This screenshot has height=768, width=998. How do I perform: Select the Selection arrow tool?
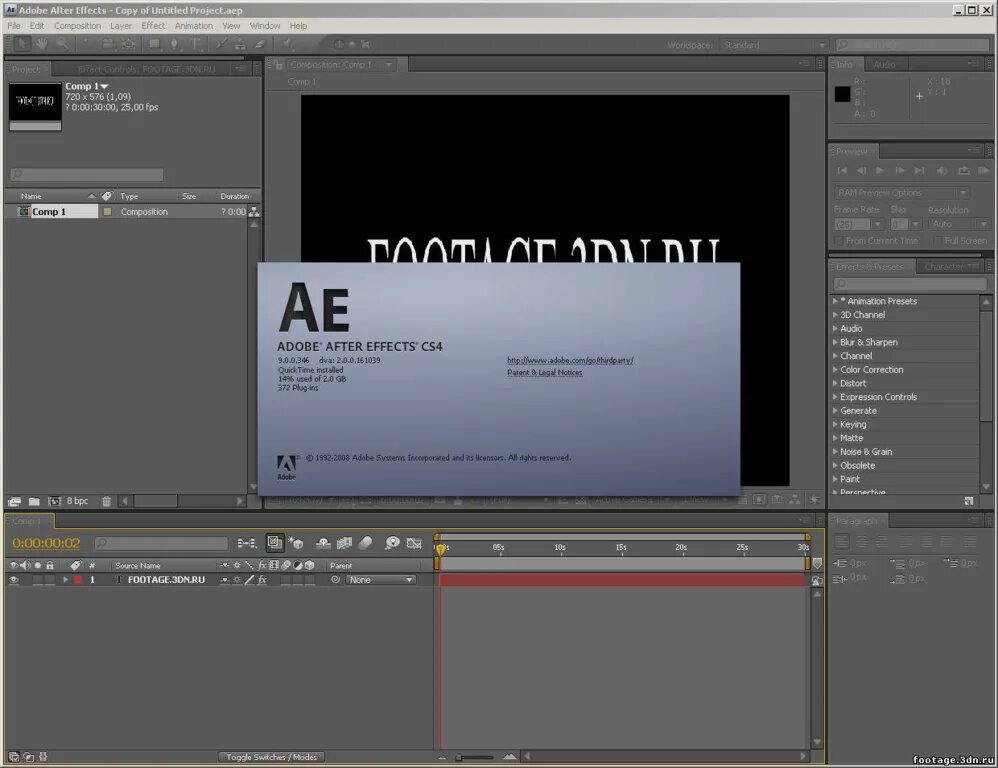[x=21, y=44]
